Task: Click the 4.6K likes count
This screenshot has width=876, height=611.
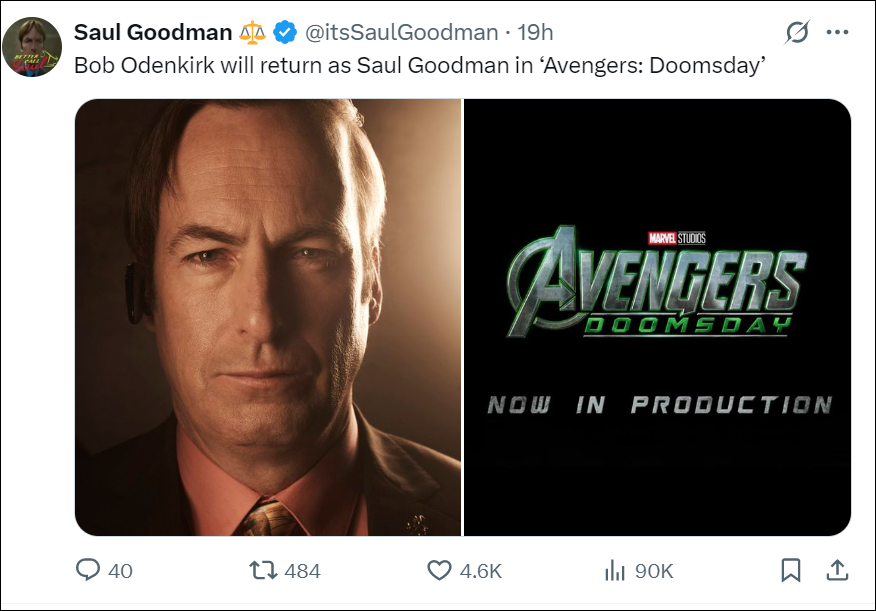Action: coord(481,571)
